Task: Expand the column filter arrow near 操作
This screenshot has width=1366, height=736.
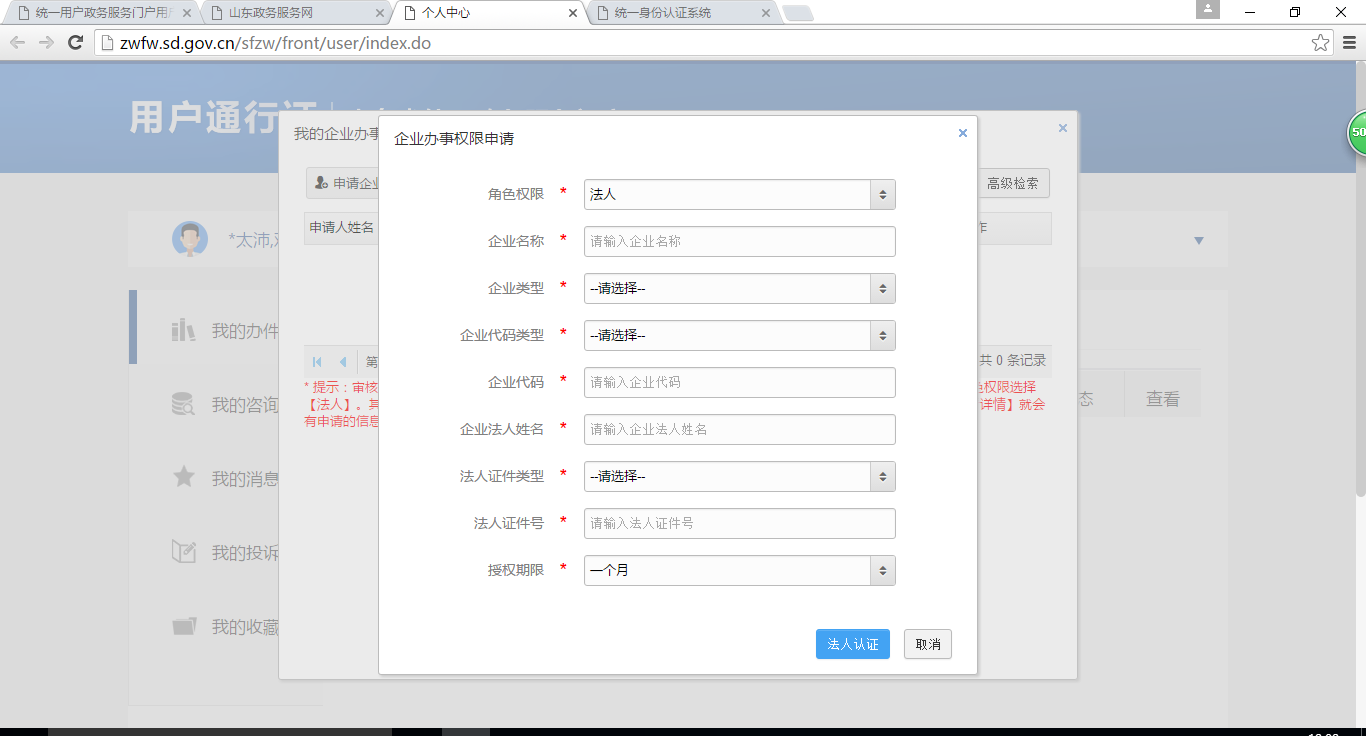Action: click(x=1197, y=239)
